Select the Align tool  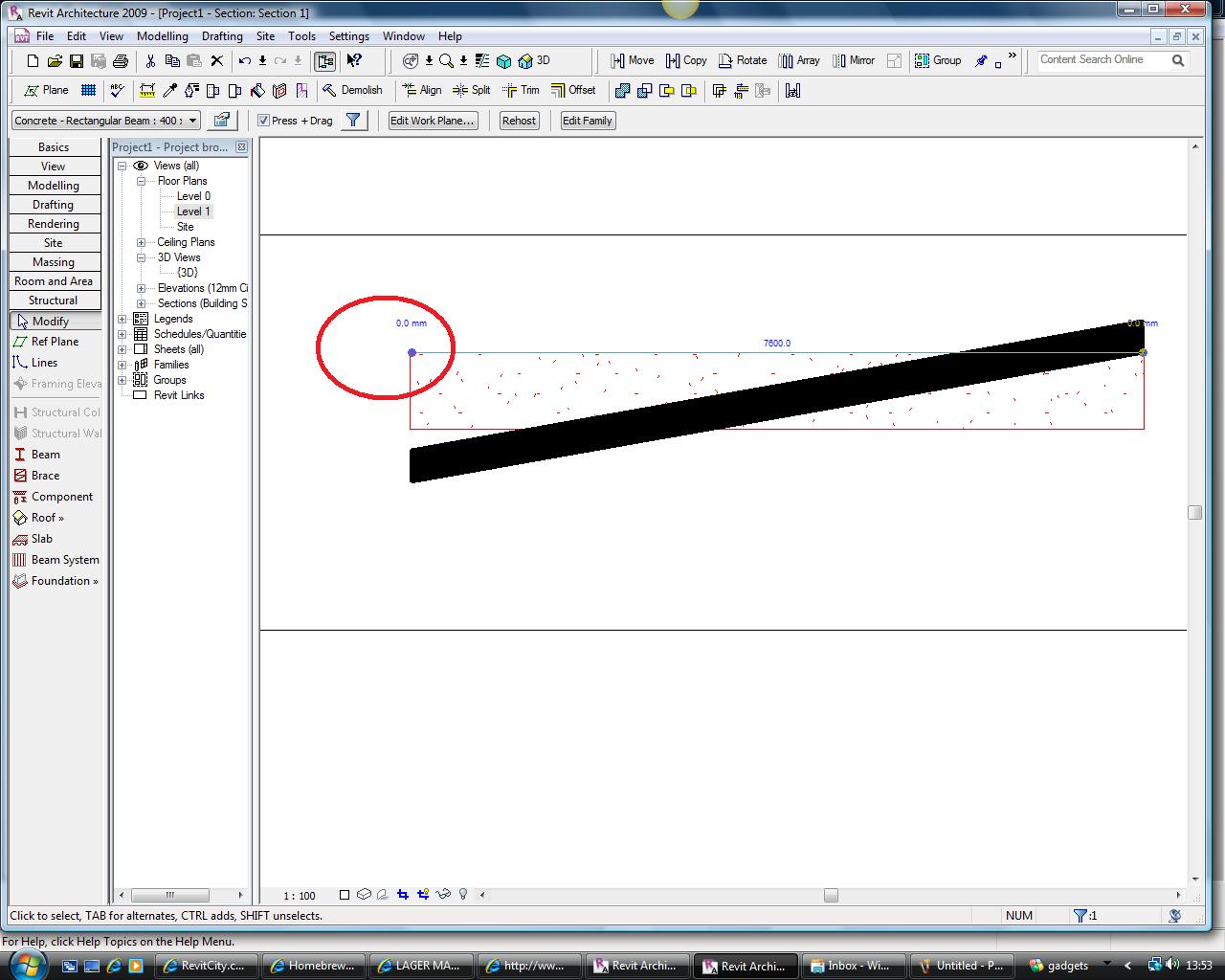421,90
